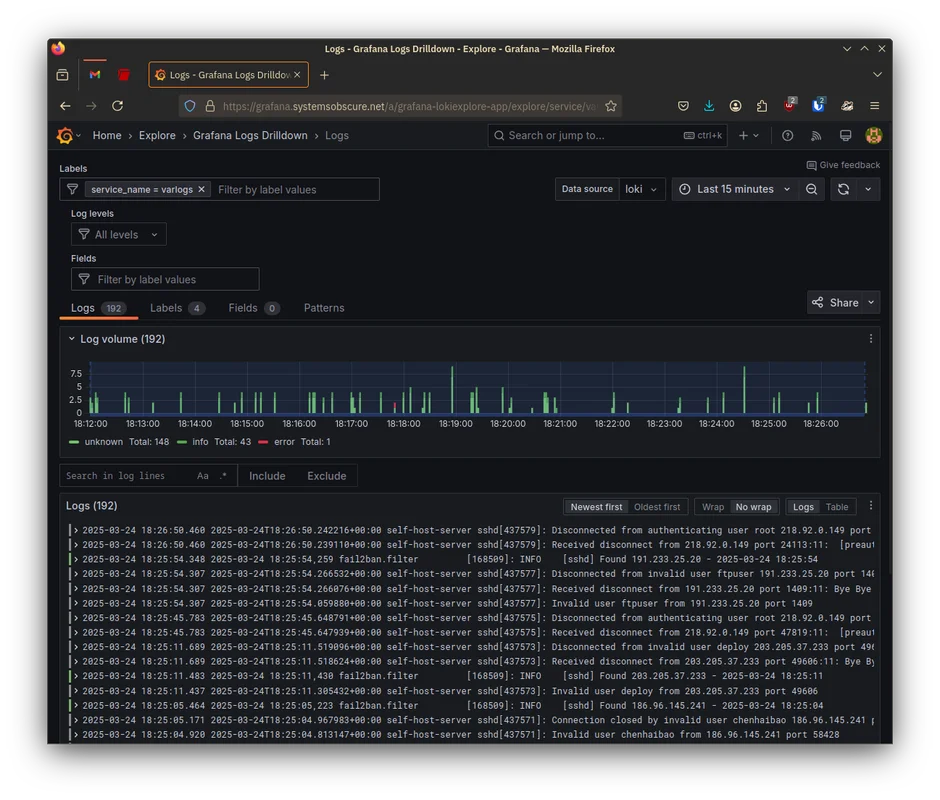940x800 pixels.
Task: Switch log order to Oldest first
Action: 657,507
